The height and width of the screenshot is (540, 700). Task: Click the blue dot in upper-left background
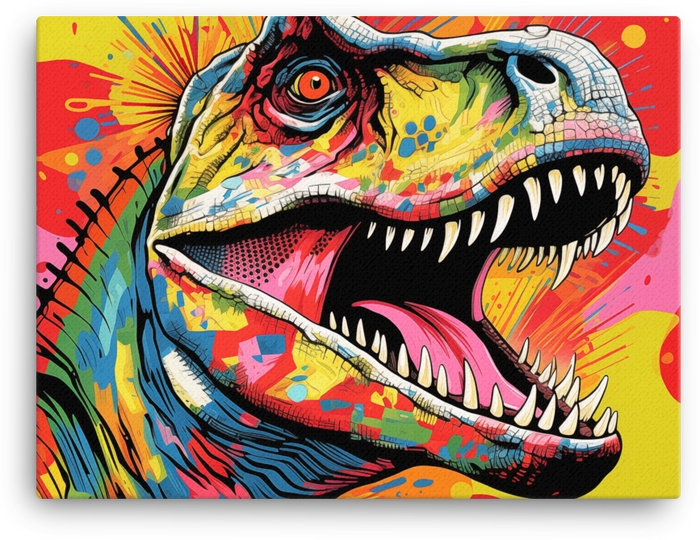[x=88, y=128]
